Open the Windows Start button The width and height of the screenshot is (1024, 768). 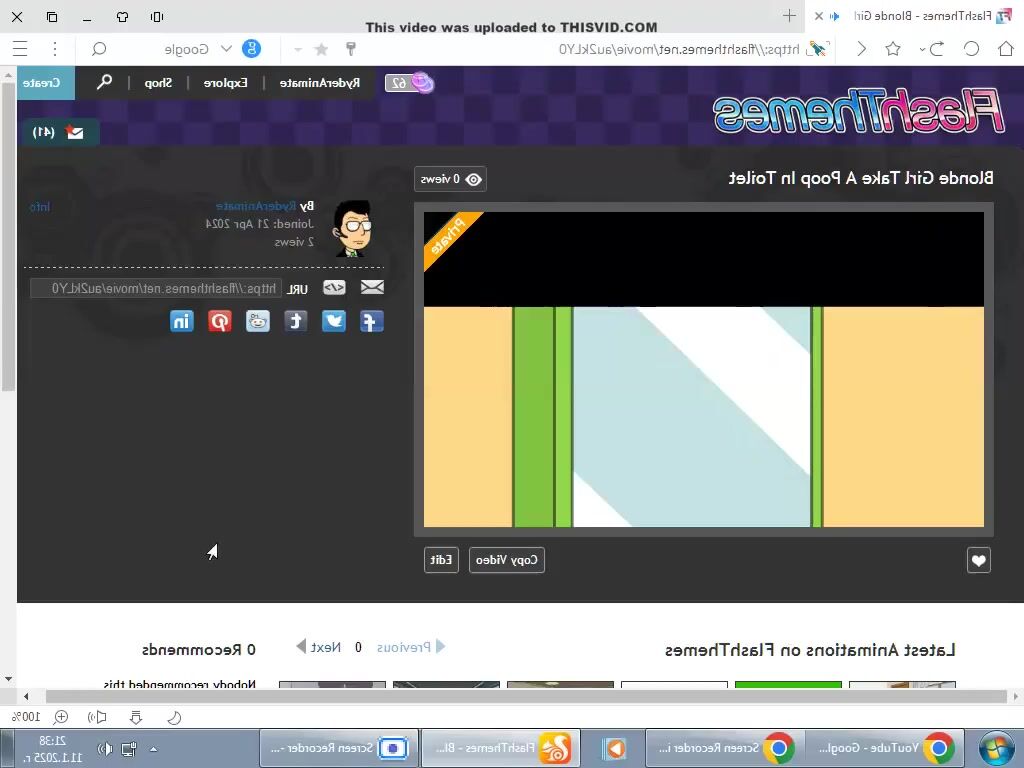click(997, 748)
